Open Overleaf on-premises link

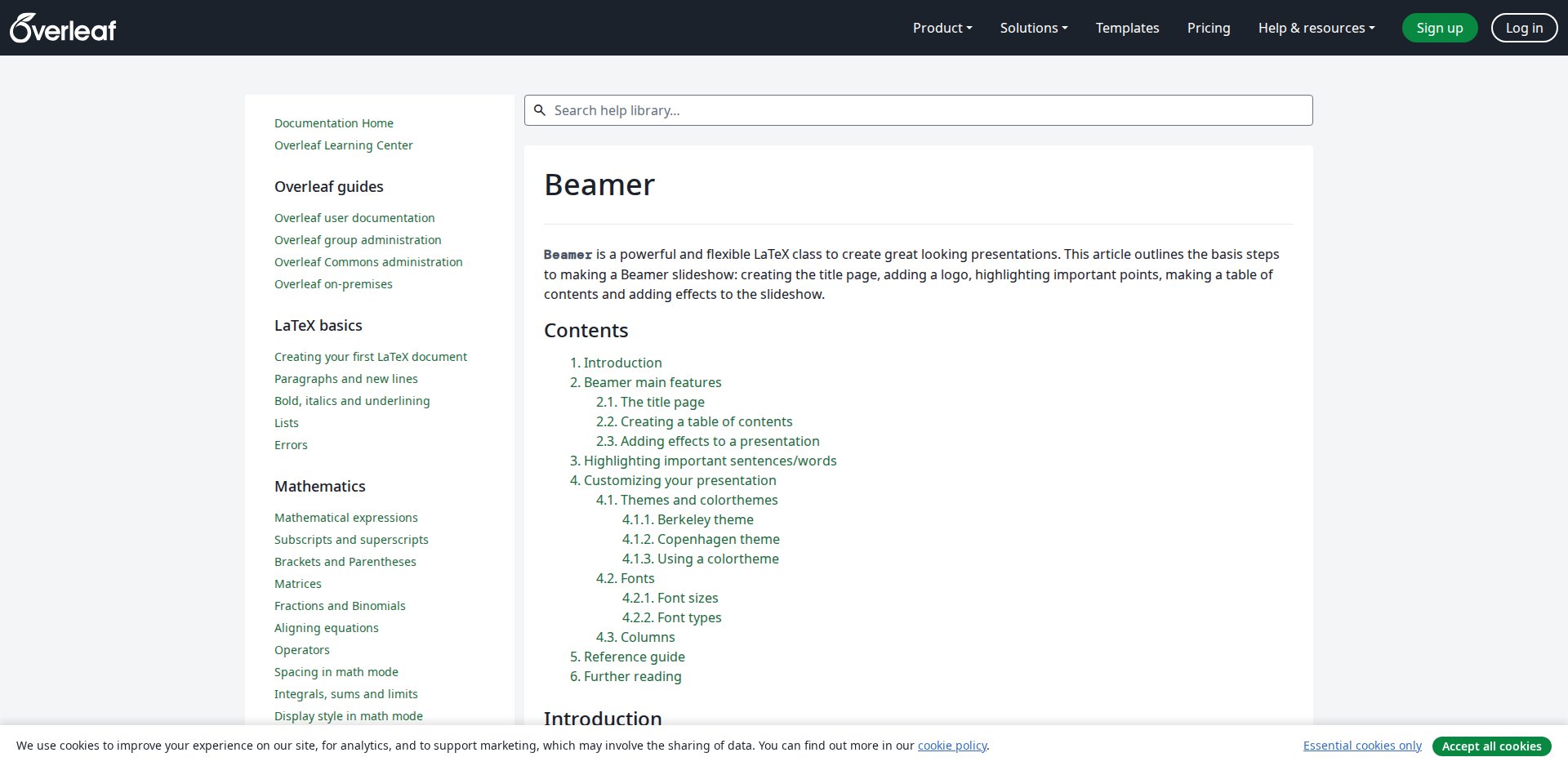click(333, 284)
